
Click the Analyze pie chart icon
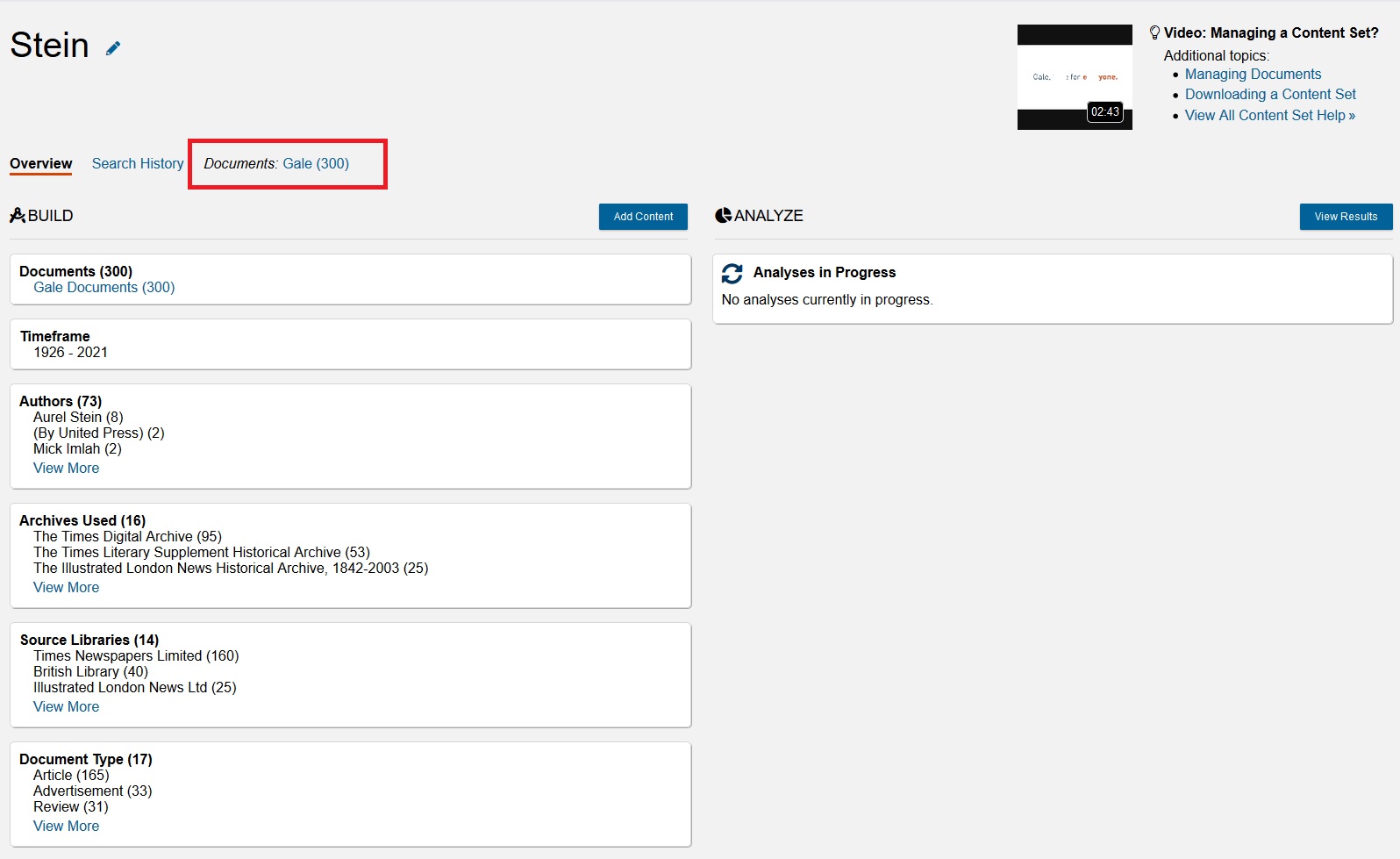coord(723,215)
